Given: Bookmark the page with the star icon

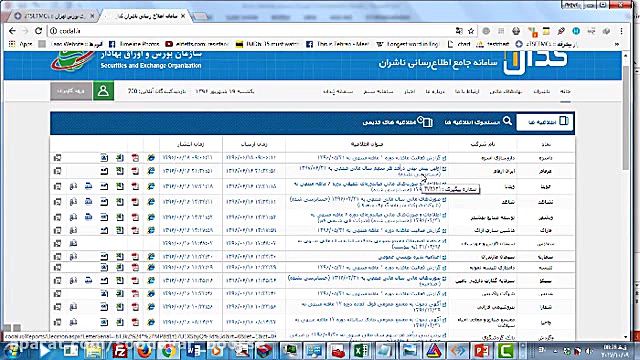Looking at the screenshot, I should tap(471, 31).
